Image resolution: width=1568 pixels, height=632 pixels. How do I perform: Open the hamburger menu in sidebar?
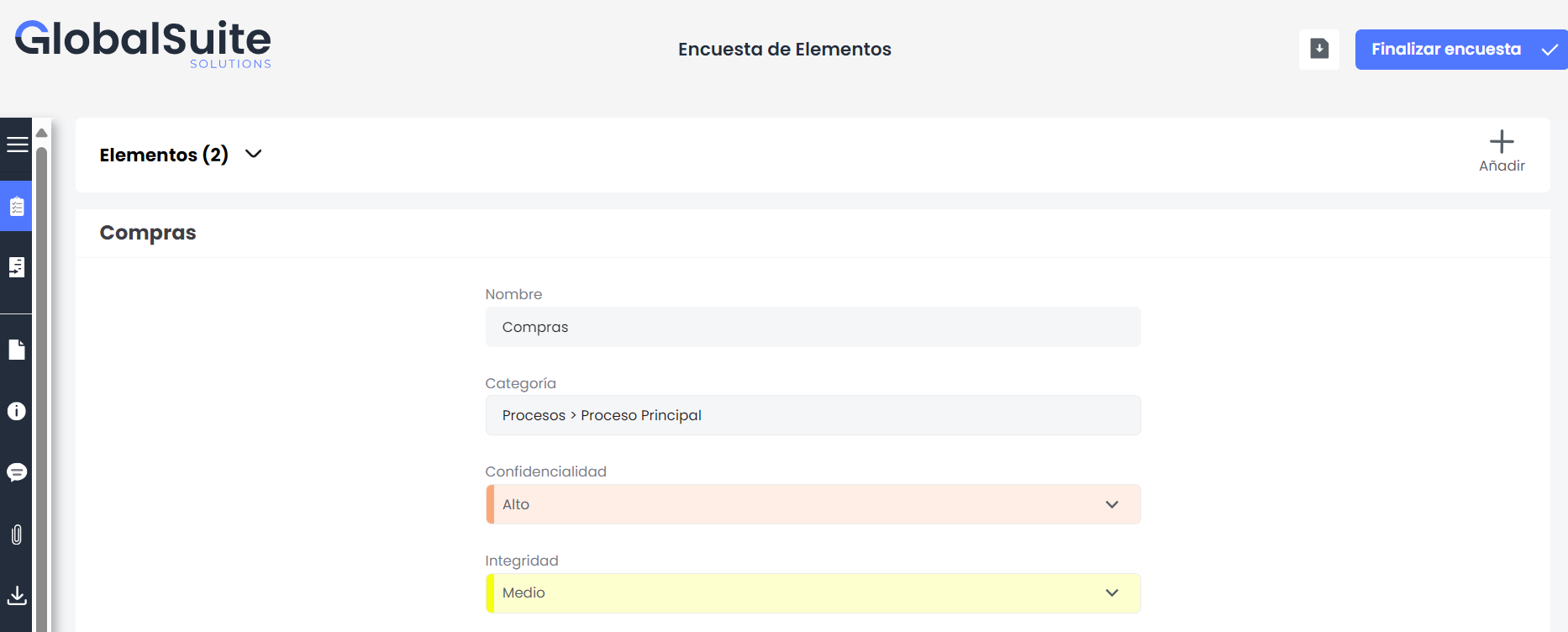tap(17, 145)
